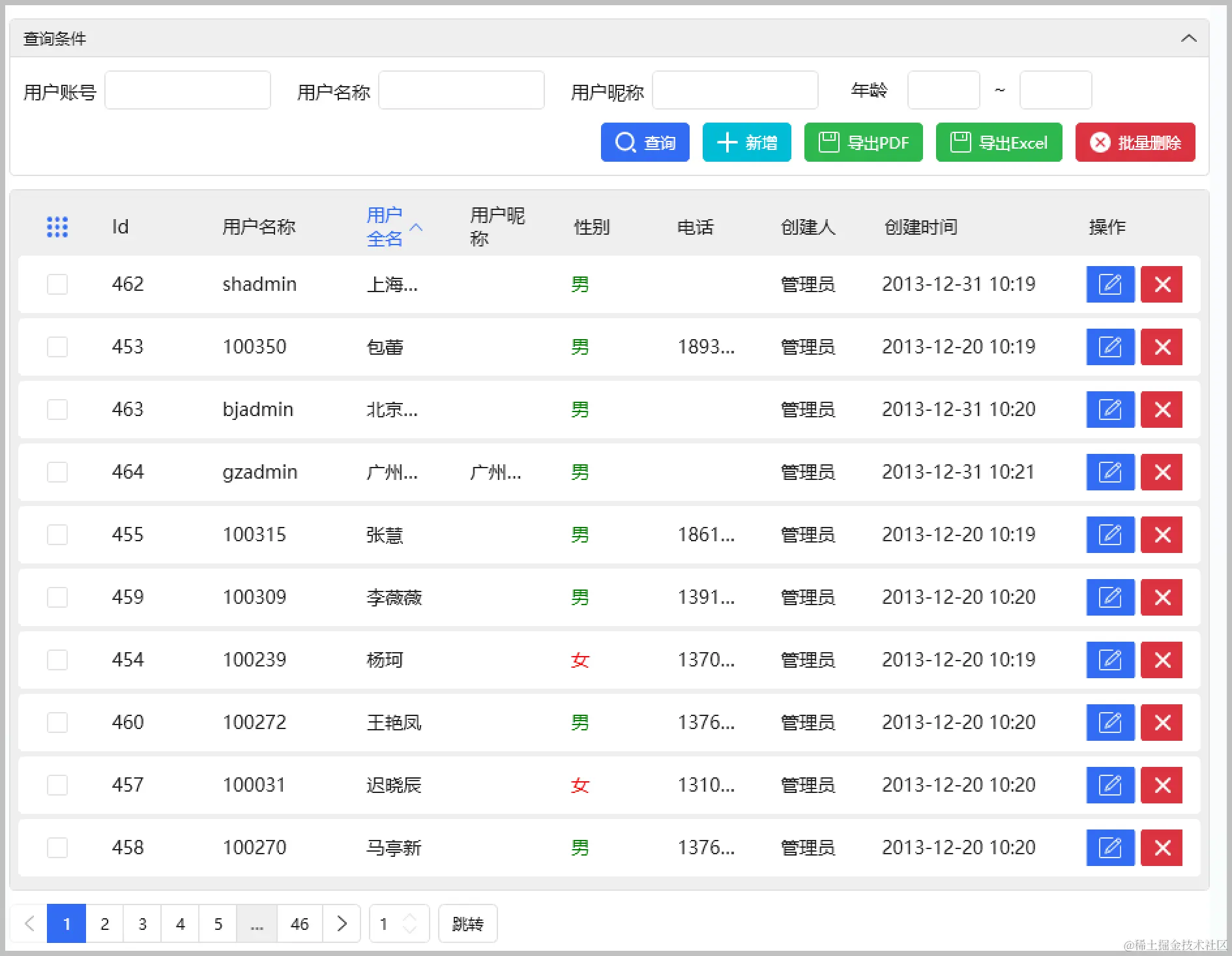Edit user 100239 row
Viewport: 1232px width, 956px height.
click(1110, 660)
